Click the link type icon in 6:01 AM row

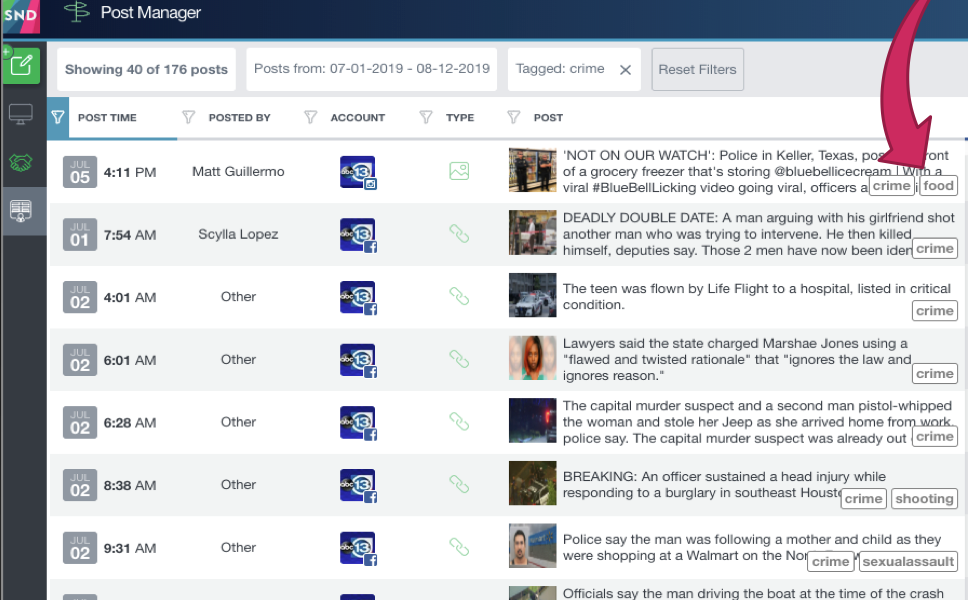tap(459, 359)
